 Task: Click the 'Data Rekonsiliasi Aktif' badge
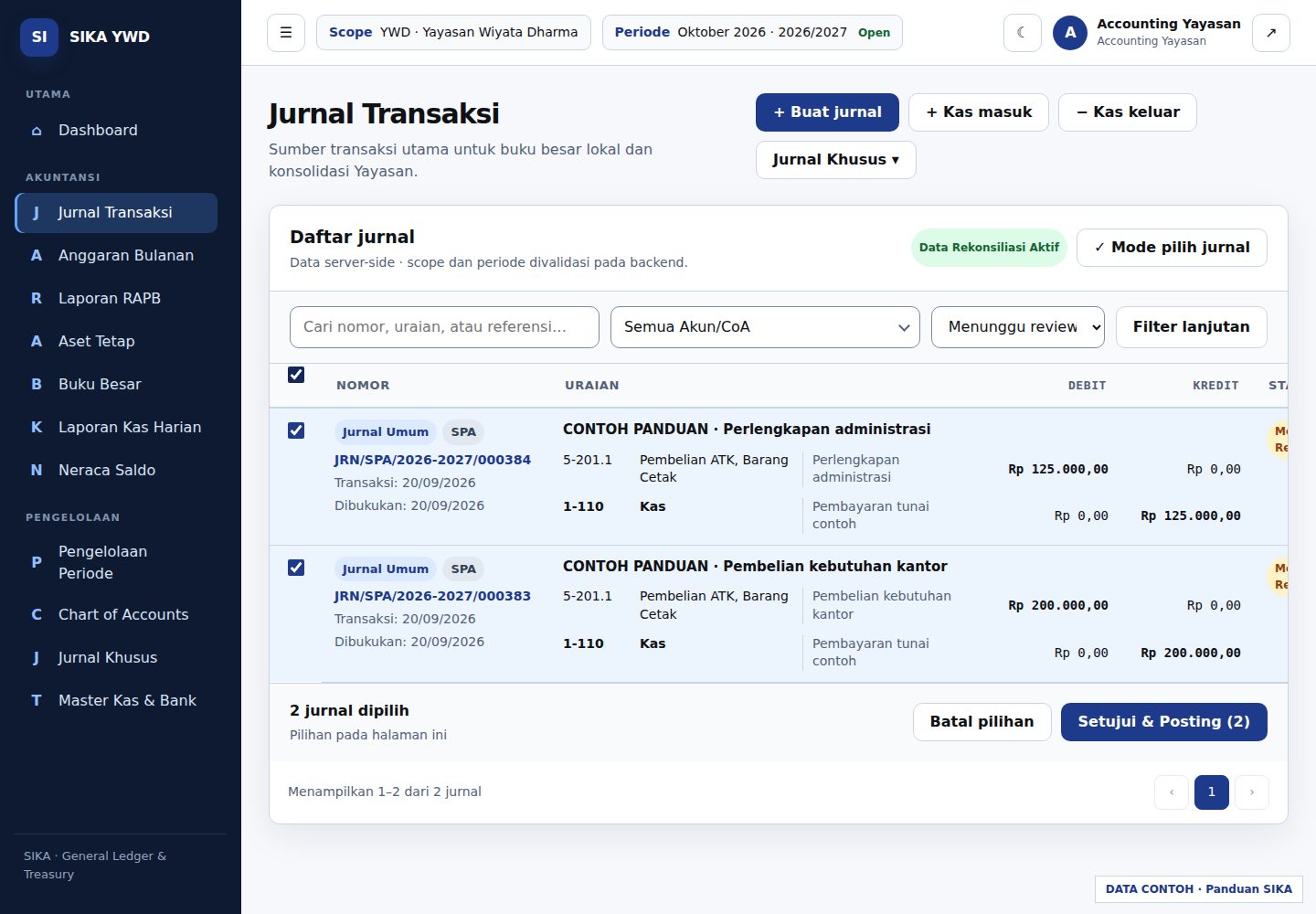(989, 248)
